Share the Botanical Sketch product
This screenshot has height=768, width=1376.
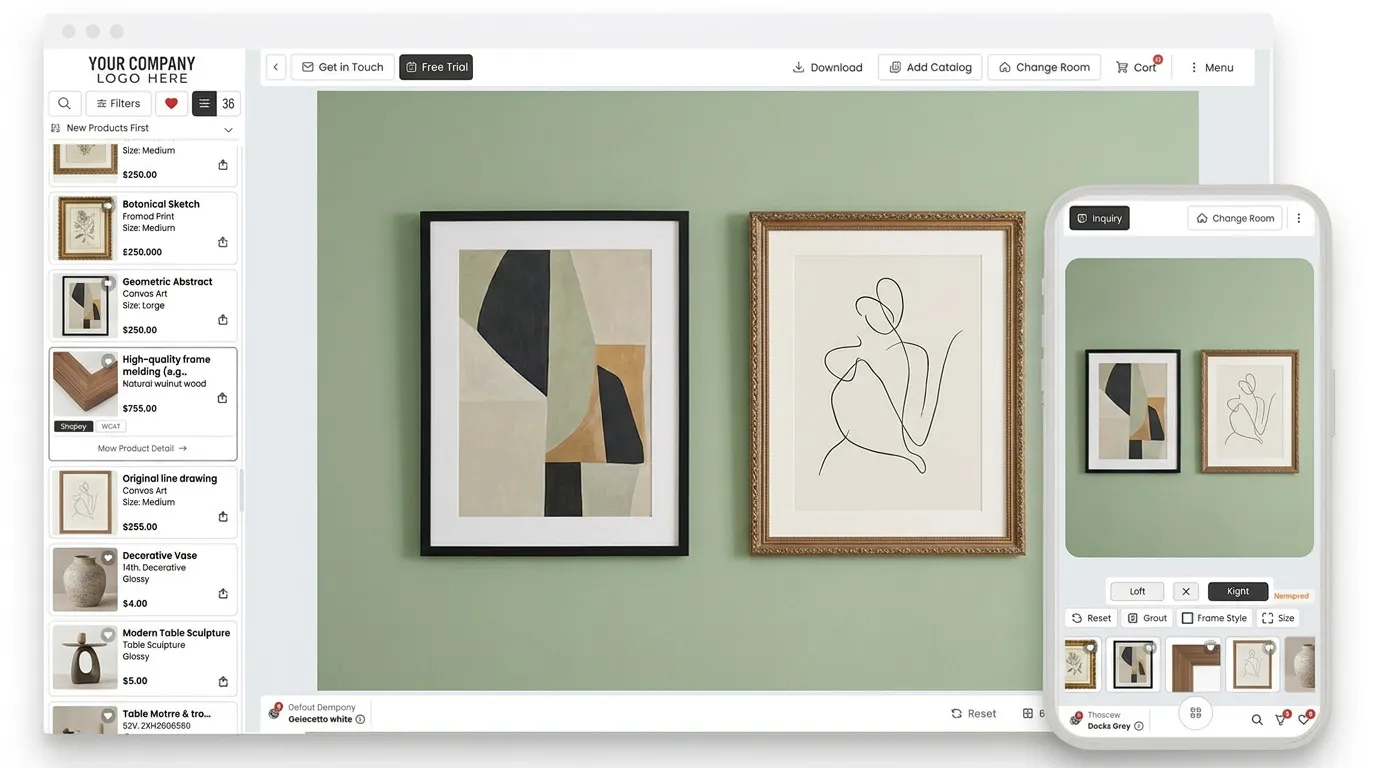(223, 242)
